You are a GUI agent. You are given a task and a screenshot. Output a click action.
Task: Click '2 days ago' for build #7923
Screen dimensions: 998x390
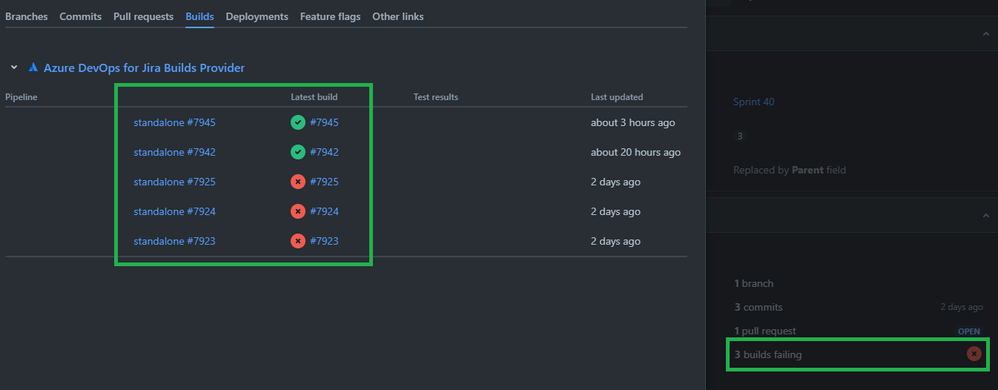pyautogui.click(x=615, y=241)
